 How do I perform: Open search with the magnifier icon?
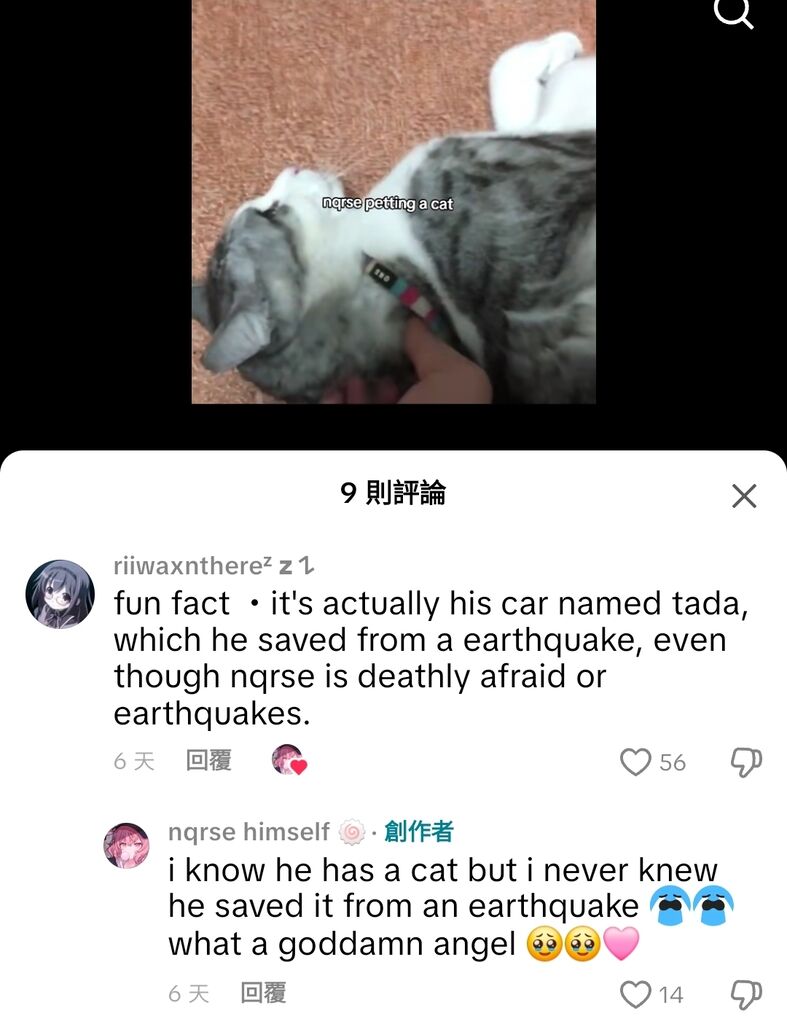coord(734,13)
